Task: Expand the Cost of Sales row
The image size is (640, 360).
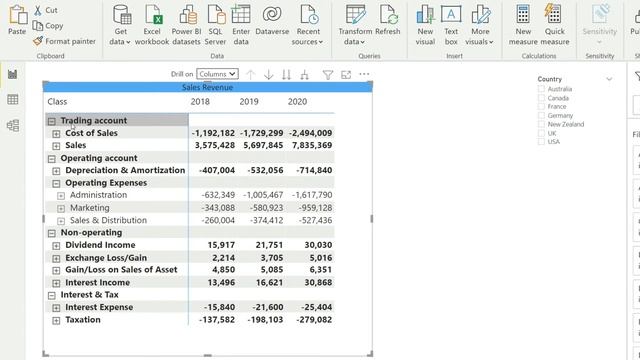Action: [x=56, y=133]
